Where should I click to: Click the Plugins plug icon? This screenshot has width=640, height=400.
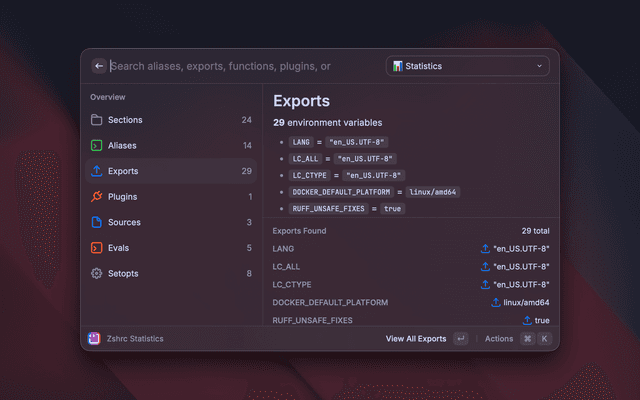coord(97,197)
